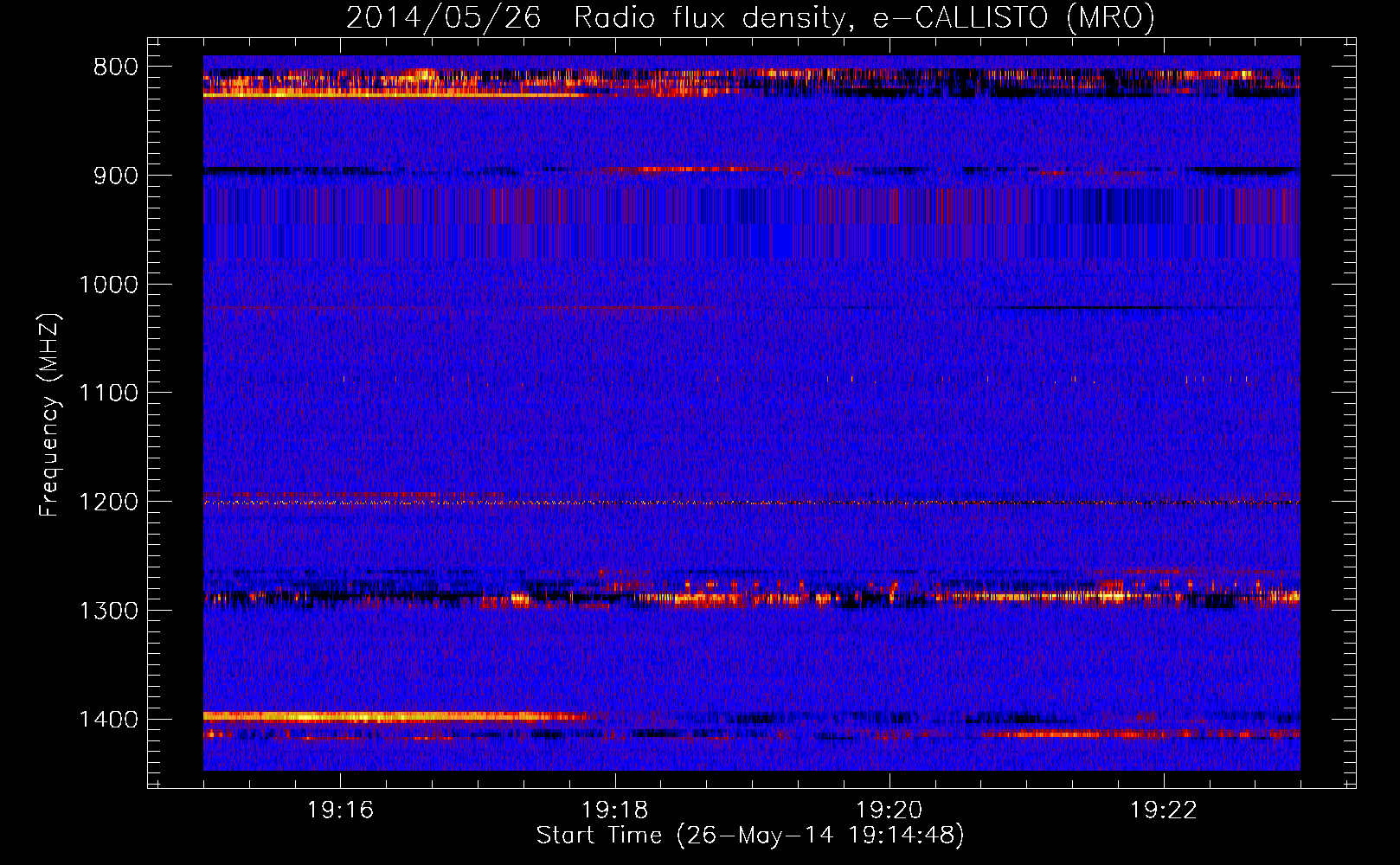The image size is (1400, 865).
Task: Click the thin horizontal line at 1200 MHz
Action: 752,503
